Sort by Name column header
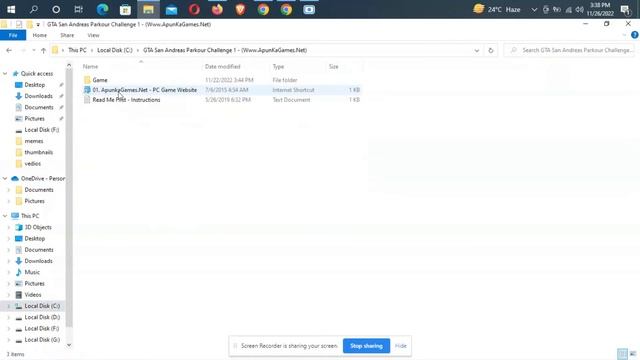 tap(91, 67)
